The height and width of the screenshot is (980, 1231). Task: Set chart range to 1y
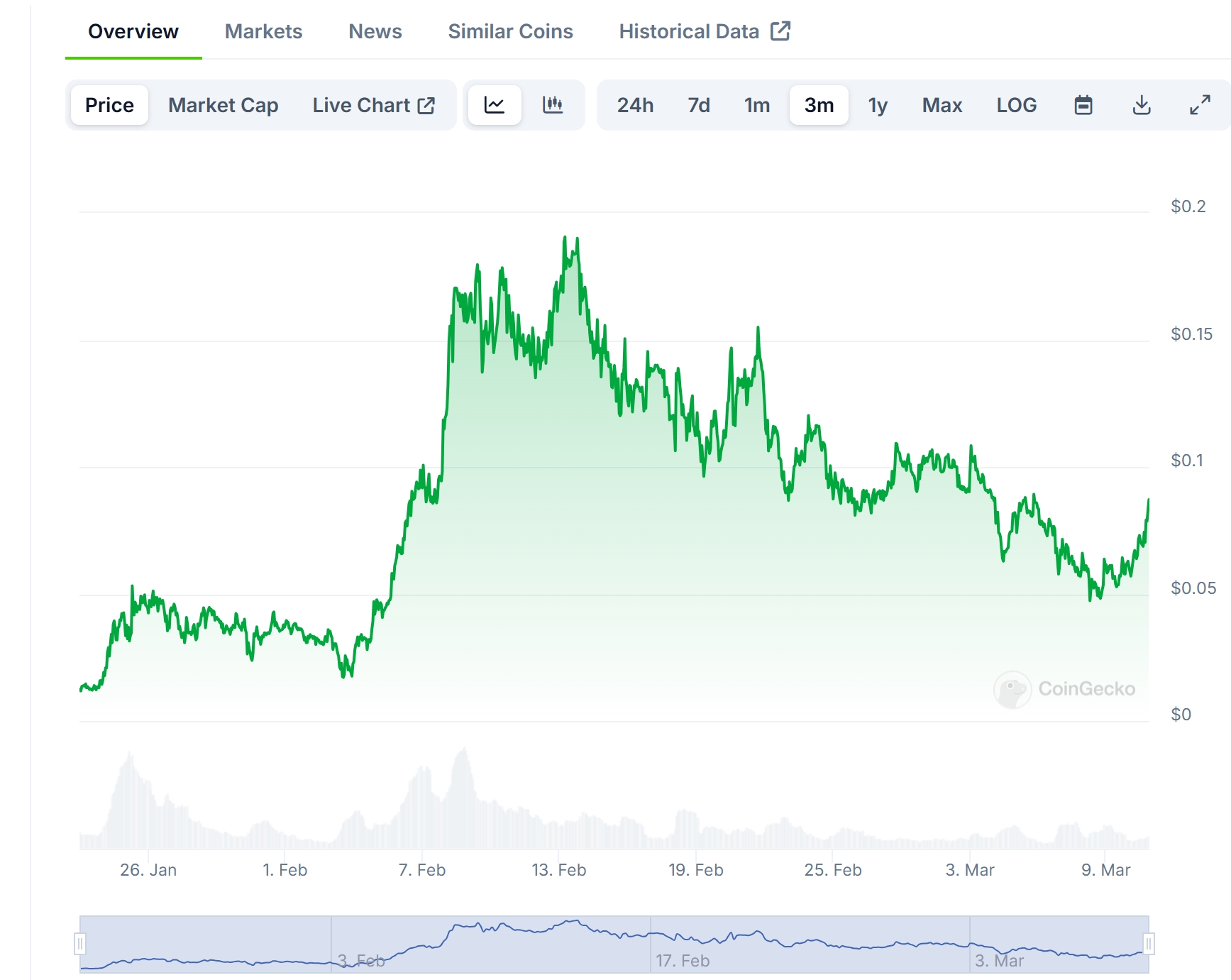878,105
